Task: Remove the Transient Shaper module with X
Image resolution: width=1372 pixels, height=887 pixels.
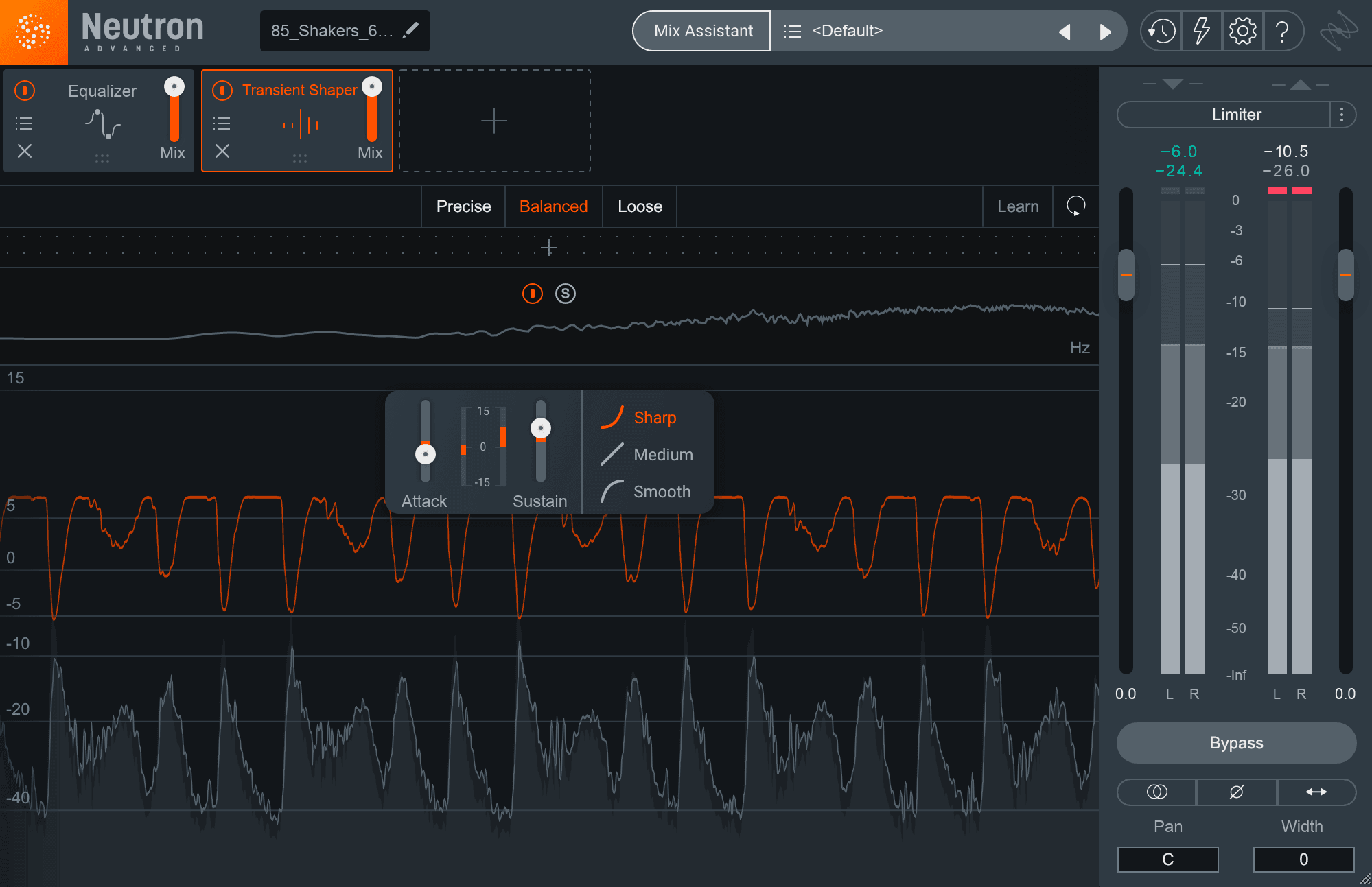Action: click(x=222, y=151)
